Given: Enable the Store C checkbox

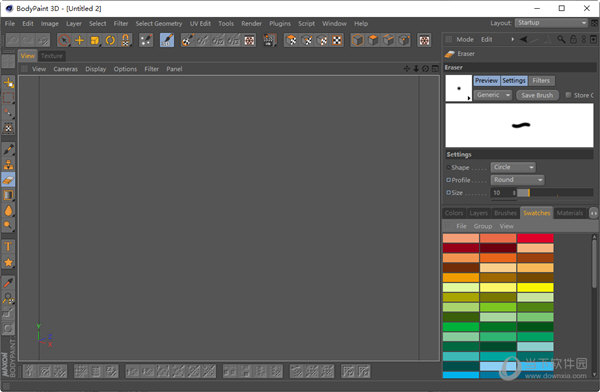Looking at the screenshot, I should 568,95.
